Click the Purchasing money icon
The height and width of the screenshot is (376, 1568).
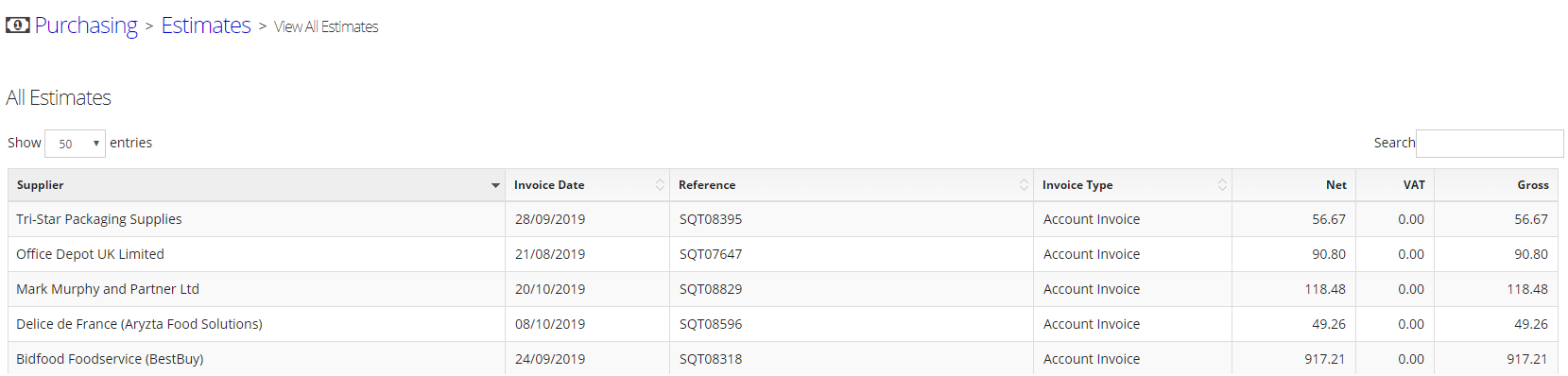(x=18, y=25)
